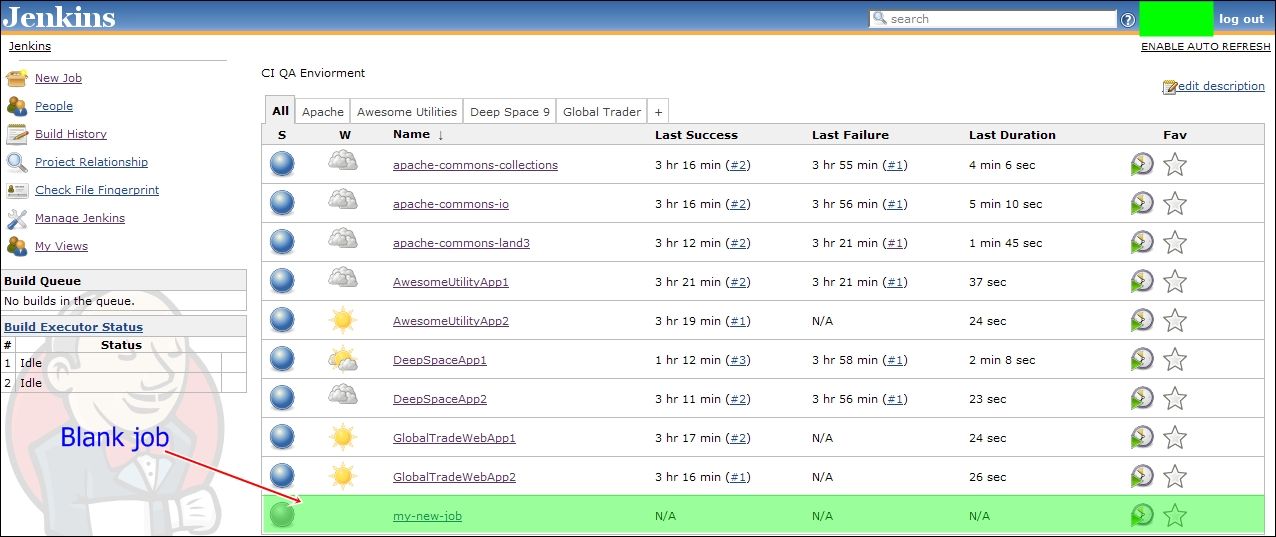Viewport: 1276px width, 537px height.
Task: Click the "CI QA Enviorment" description text
Action: pos(313,73)
